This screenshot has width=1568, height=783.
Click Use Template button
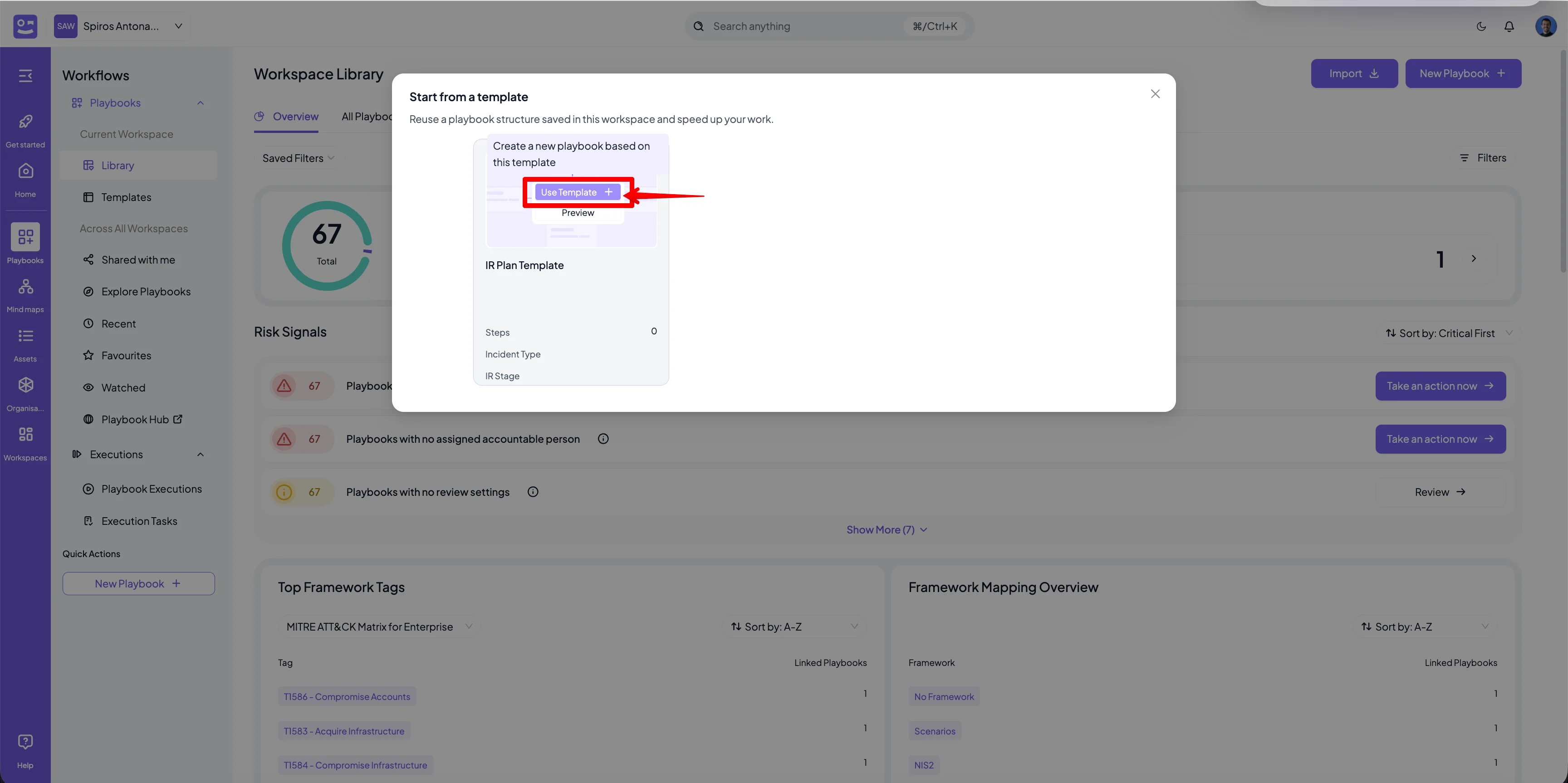pyautogui.click(x=577, y=192)
